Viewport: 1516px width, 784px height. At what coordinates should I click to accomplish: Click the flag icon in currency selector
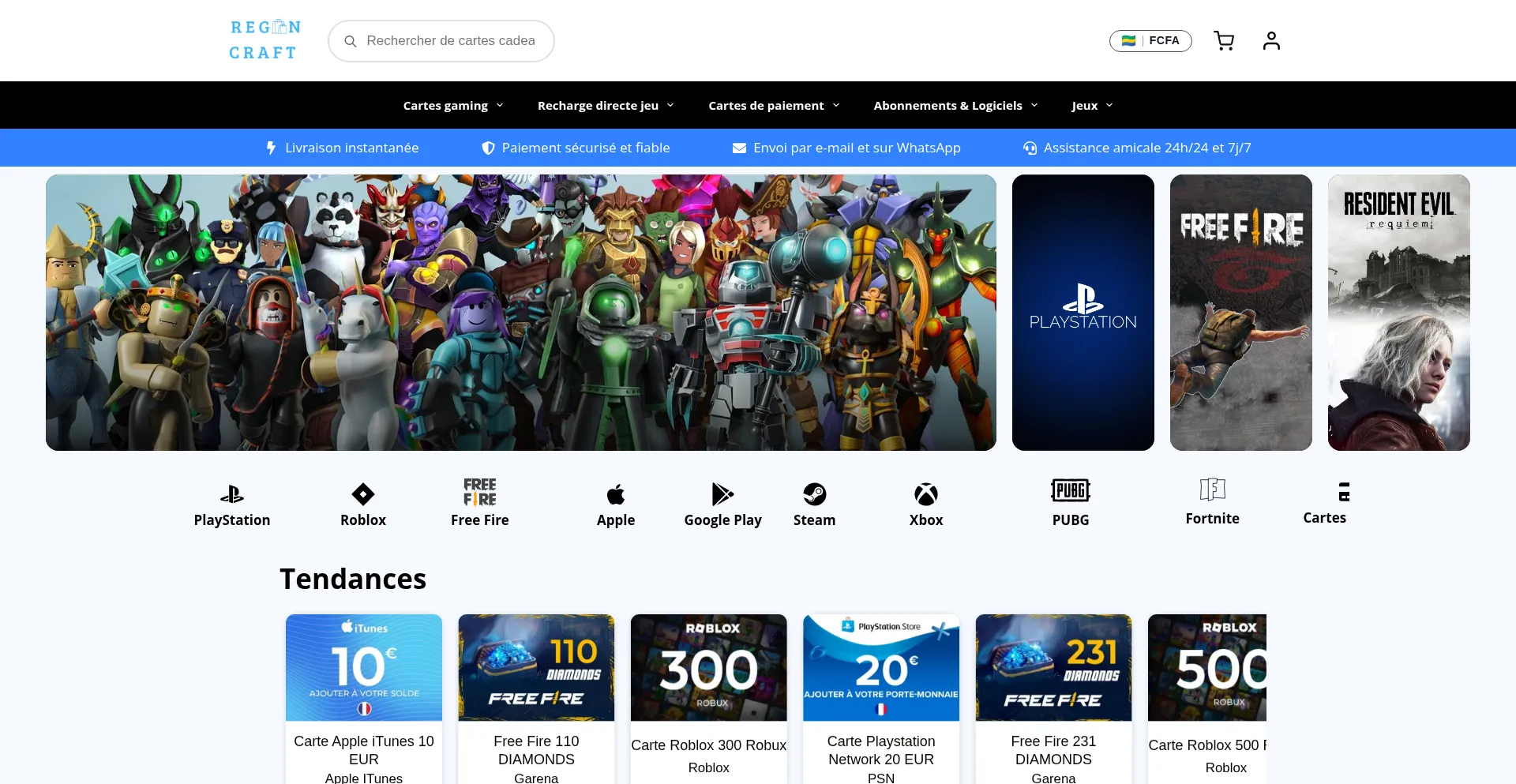pos(1129,40)
